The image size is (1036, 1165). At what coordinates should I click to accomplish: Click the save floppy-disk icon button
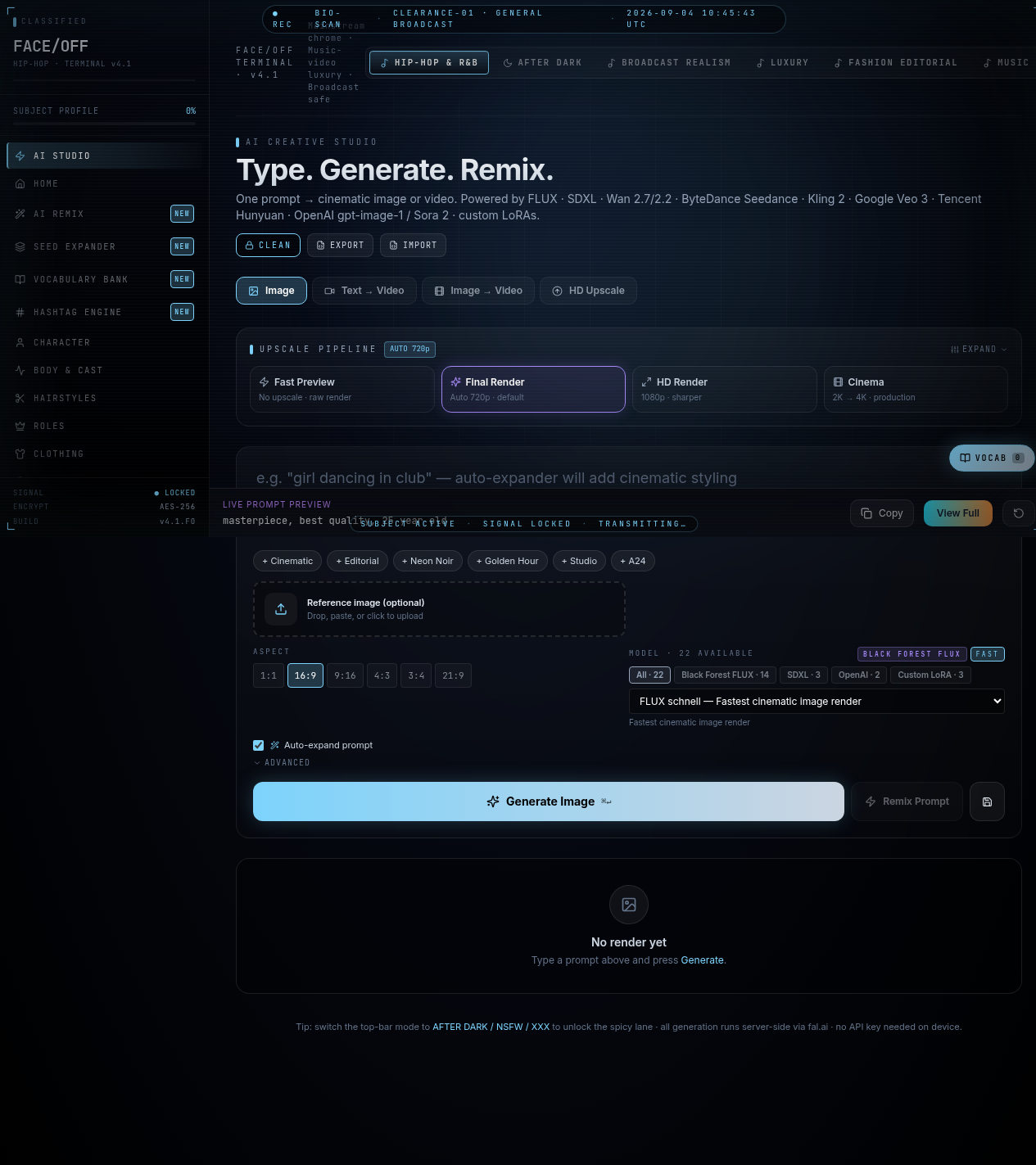point(987,802)
